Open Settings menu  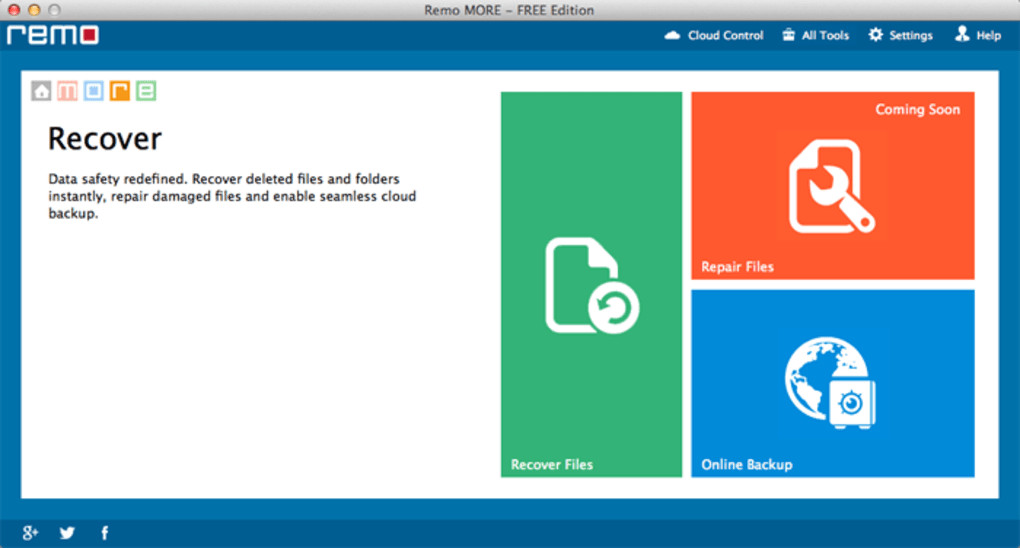pyautogui.click(x=900, y=35)
